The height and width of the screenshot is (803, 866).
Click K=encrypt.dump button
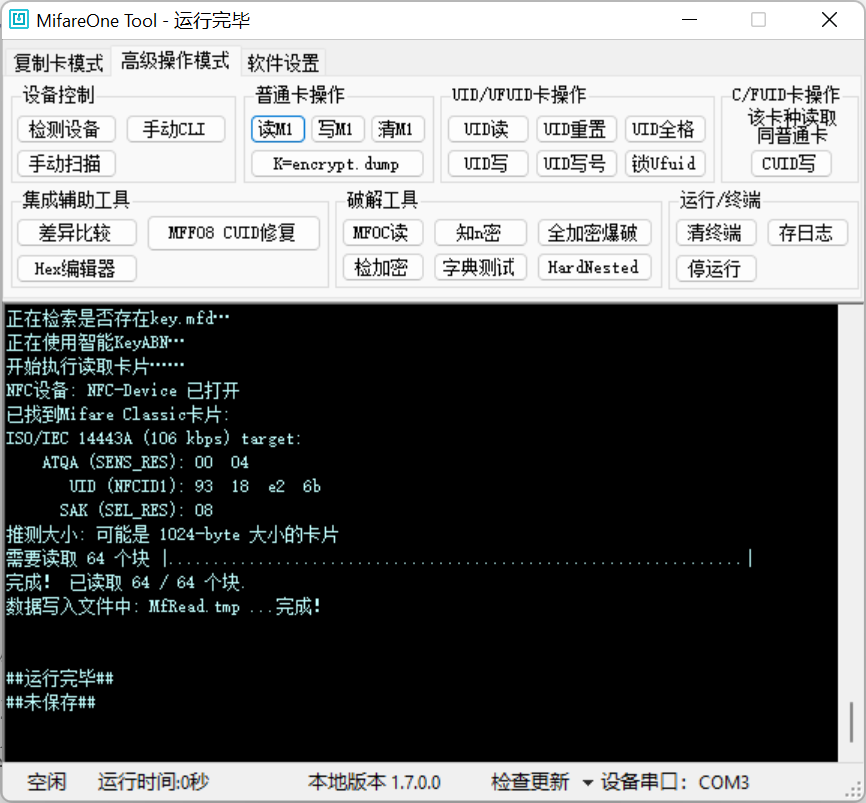click(x=337, y=163)
